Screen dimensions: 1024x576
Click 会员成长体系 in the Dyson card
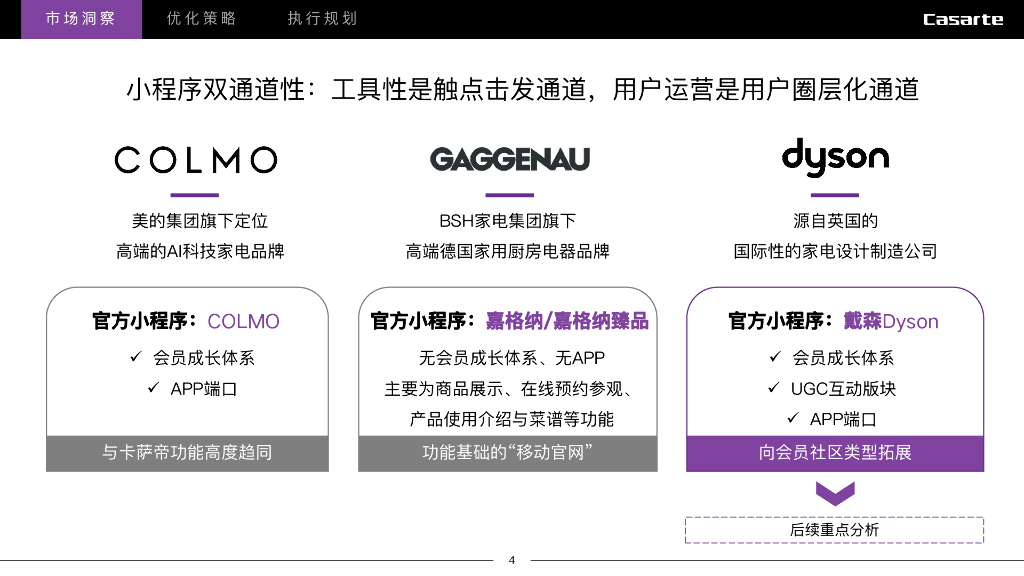point(842,358)
